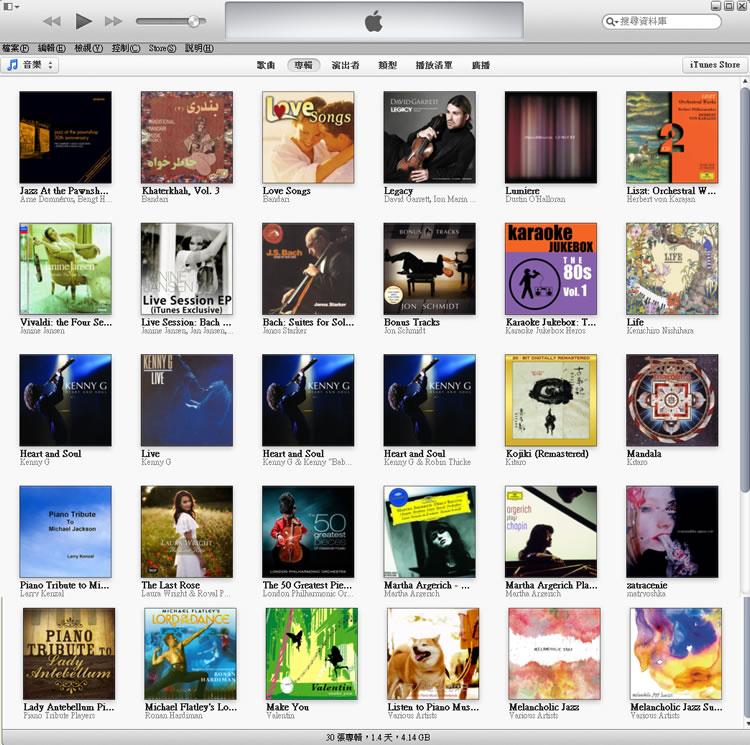
Task: Click the Previous track rewind button
Action: (x=52, y=22)
